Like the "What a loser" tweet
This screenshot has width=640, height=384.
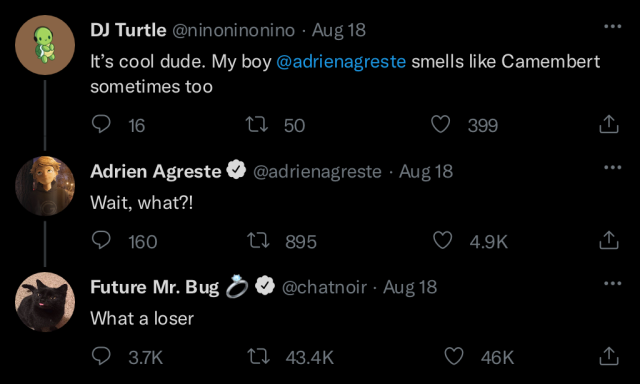pos(454,356)
